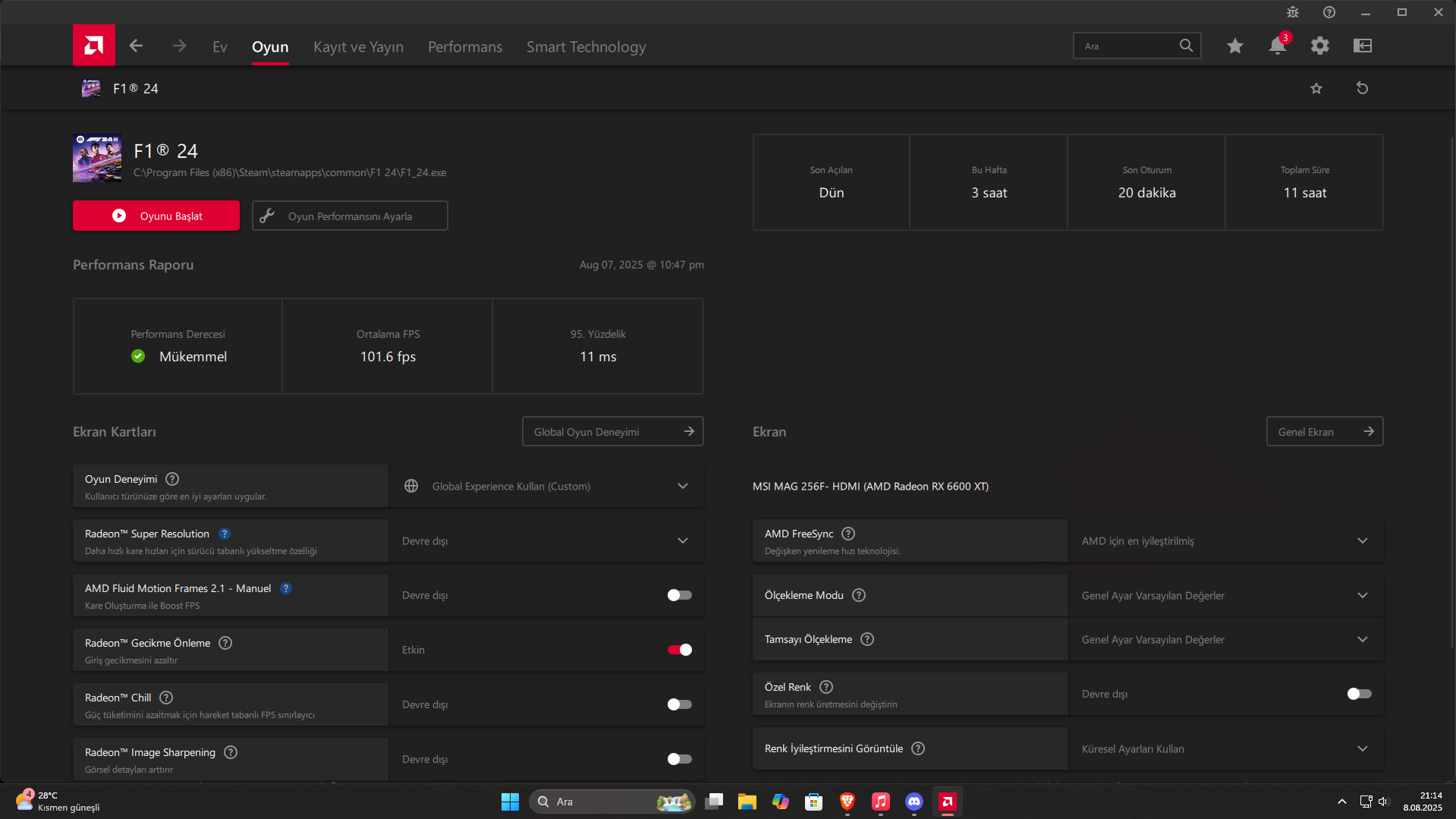Open the Smart Technology tab

tap(586, 47)
